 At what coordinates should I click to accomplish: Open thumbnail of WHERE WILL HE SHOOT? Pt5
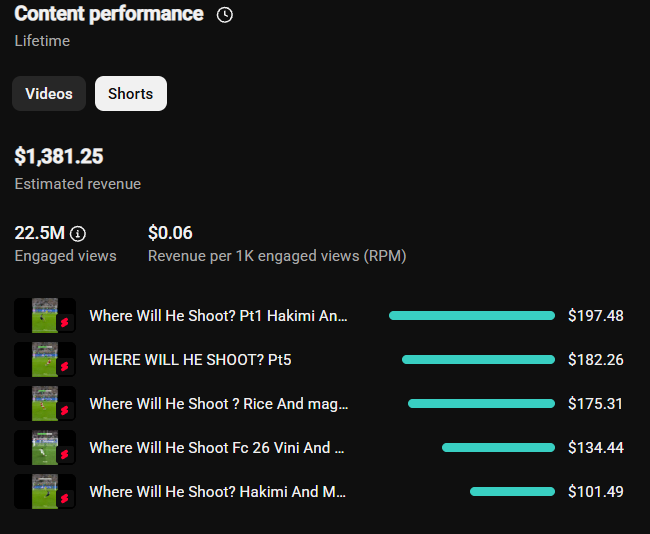(45, 359)
